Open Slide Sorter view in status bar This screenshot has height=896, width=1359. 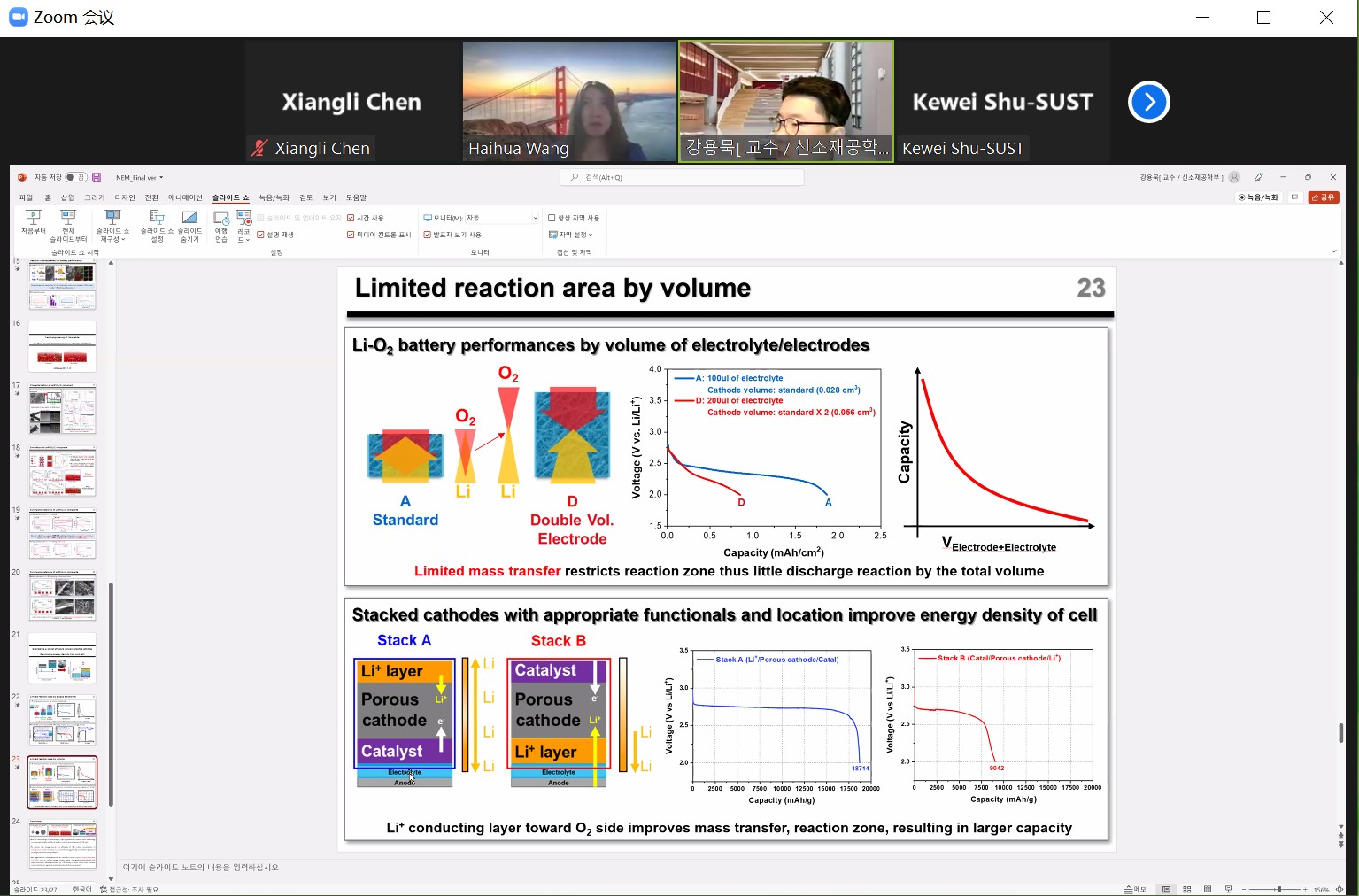coord(1186,889)
